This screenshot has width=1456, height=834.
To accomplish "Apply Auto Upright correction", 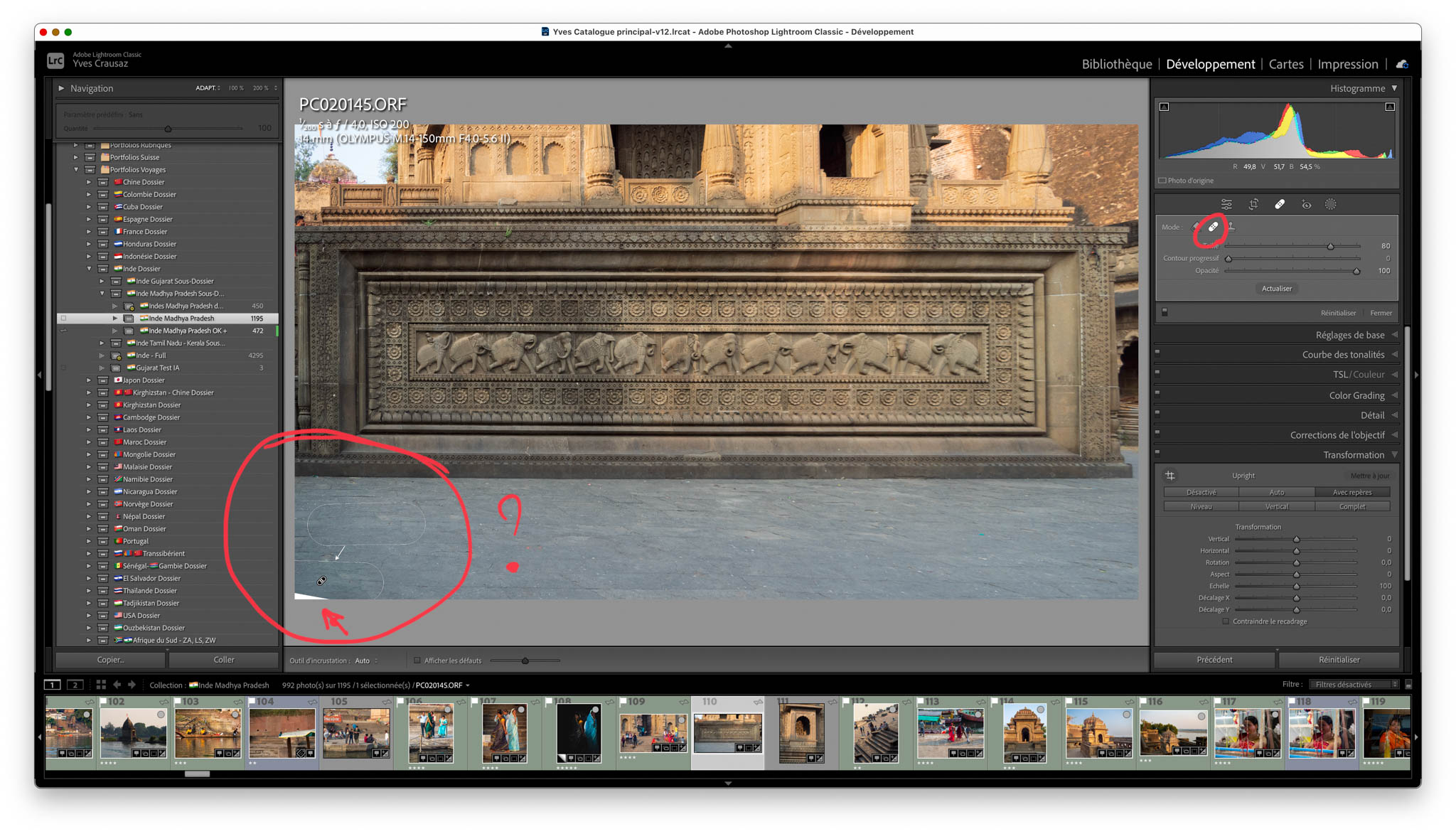I will tap(1277, 491).
